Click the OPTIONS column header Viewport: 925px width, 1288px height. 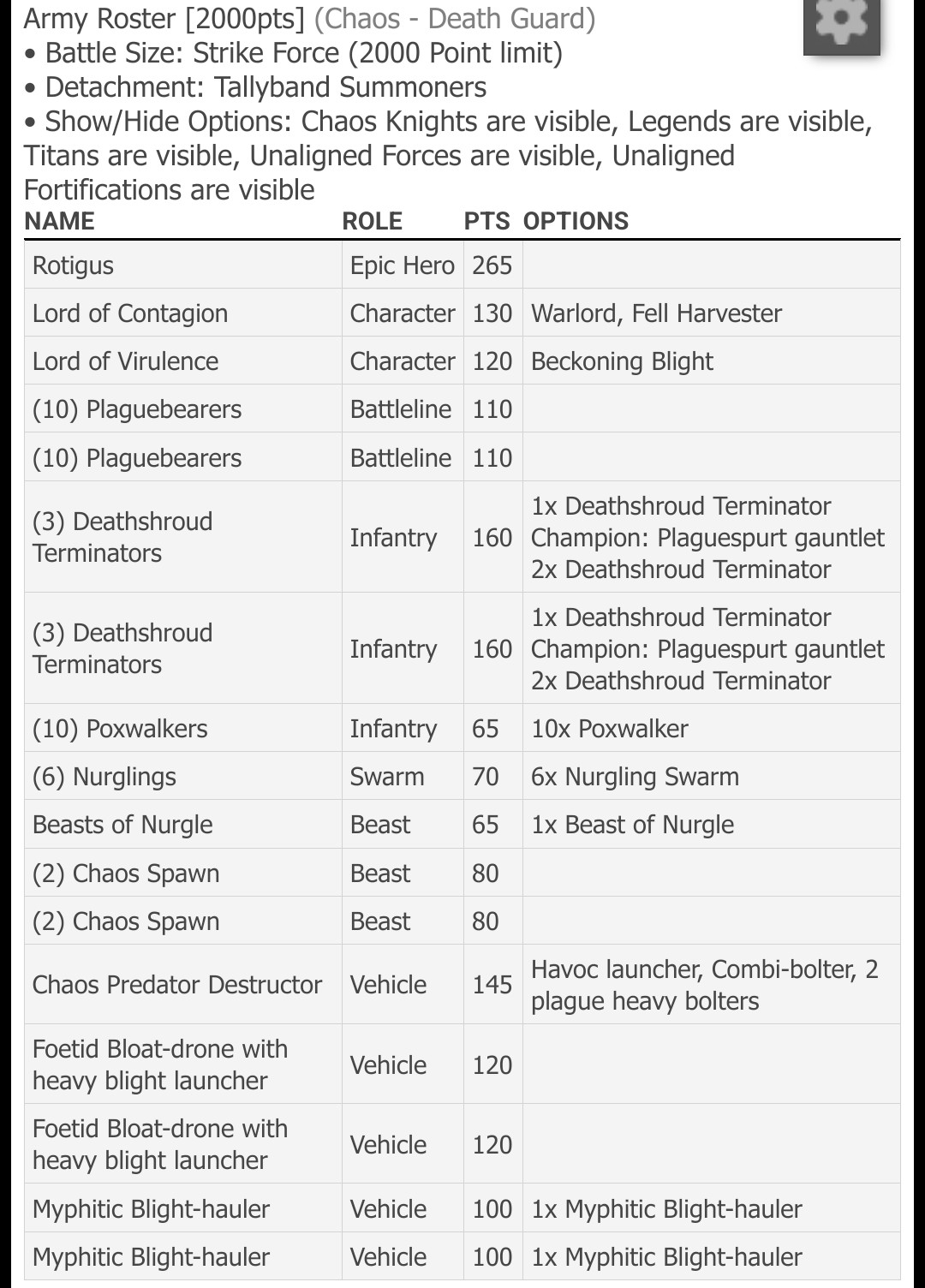tap(576, 221)
